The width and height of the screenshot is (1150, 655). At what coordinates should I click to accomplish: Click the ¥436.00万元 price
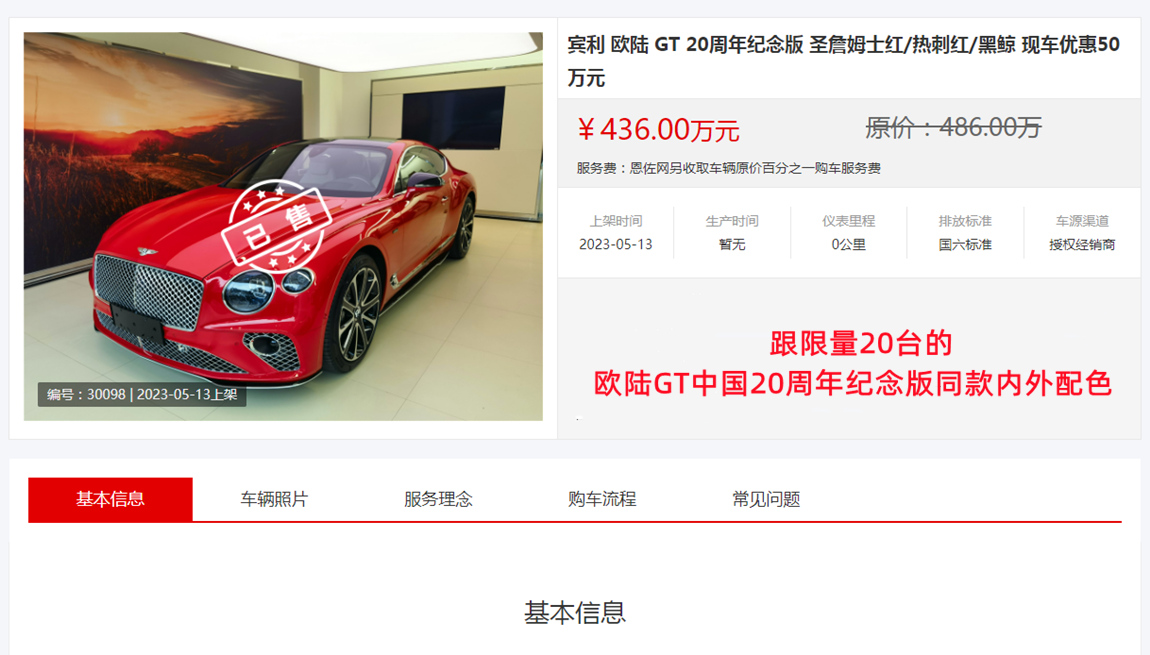pyautogui.click(x=658, y=130)
